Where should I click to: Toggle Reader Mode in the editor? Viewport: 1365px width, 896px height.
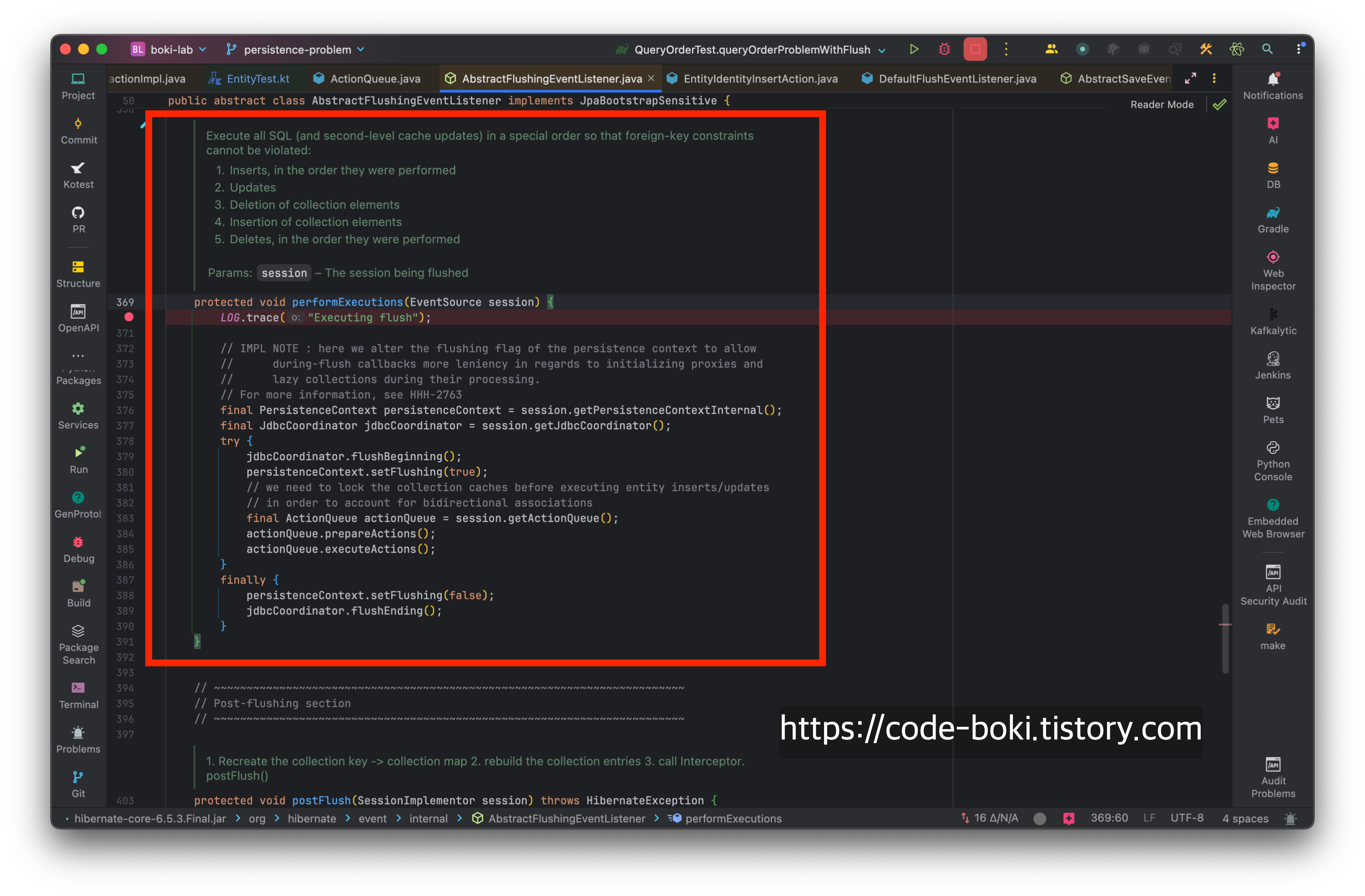[1162, 104]
